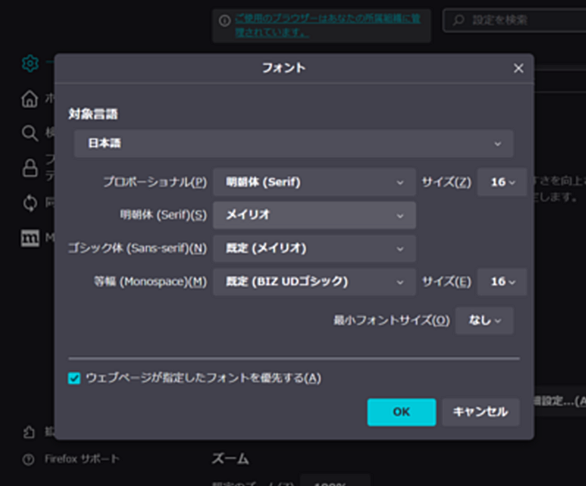
Task: Click the キャンセル button
Action: (x=481, y=412)
